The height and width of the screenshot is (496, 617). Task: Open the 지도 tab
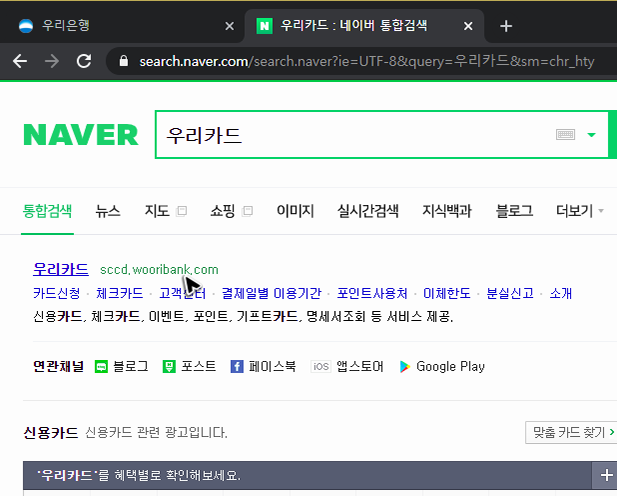pos(157,211)
